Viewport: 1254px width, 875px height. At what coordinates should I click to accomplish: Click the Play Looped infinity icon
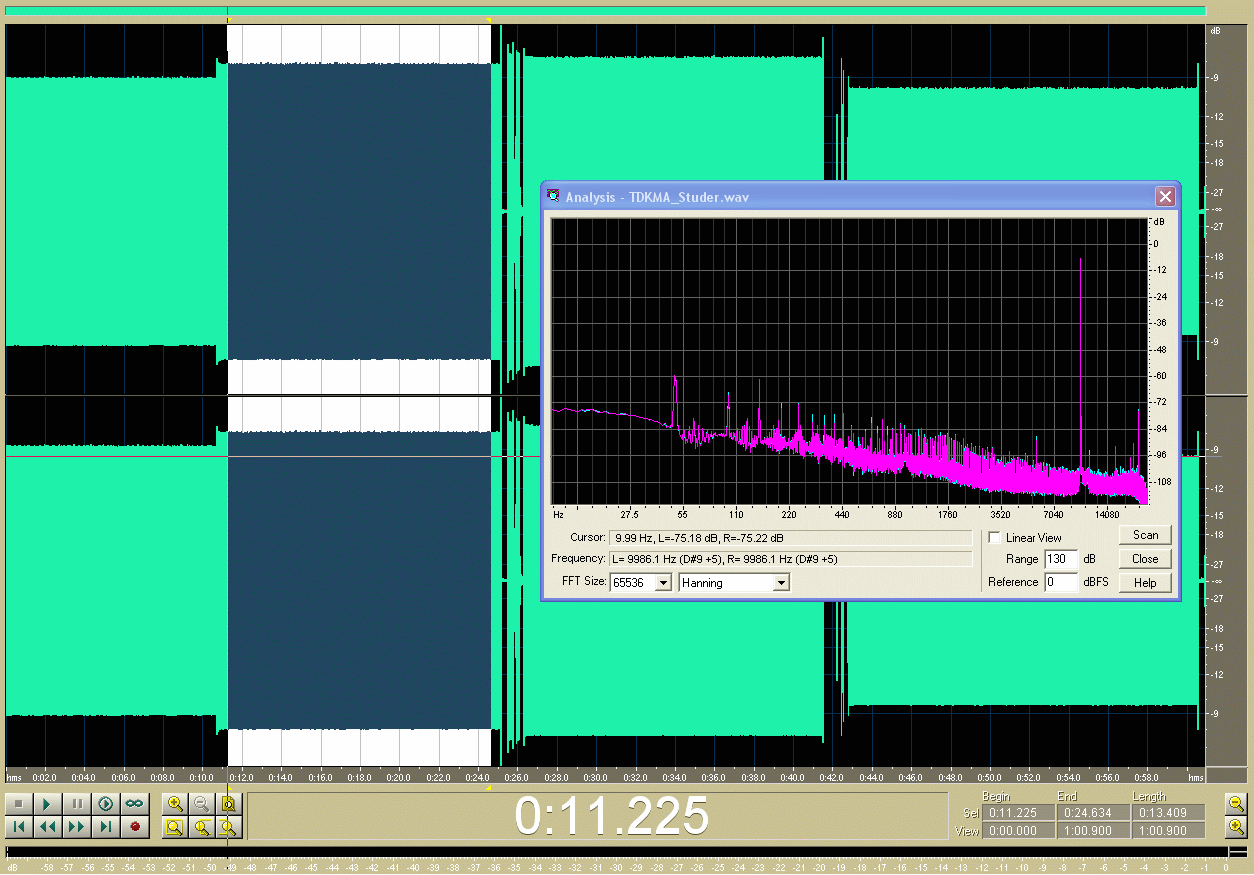[134, 804]
